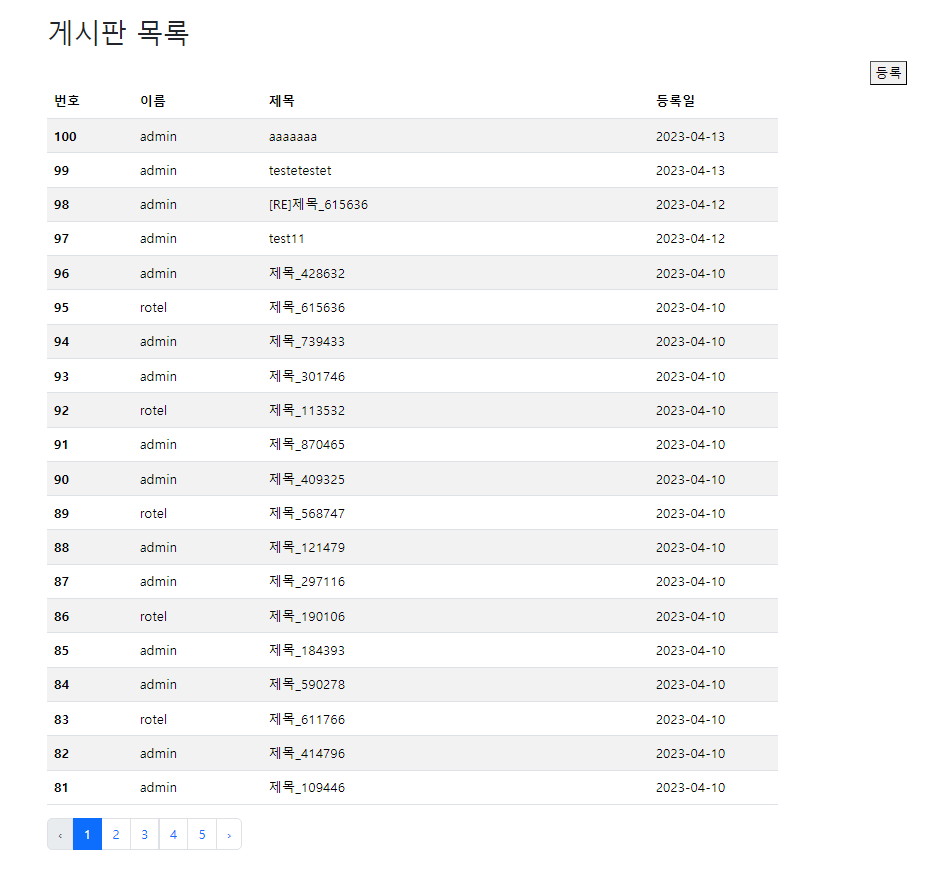Click date 2023-04-13 in row 100

[x=690, y=137]
